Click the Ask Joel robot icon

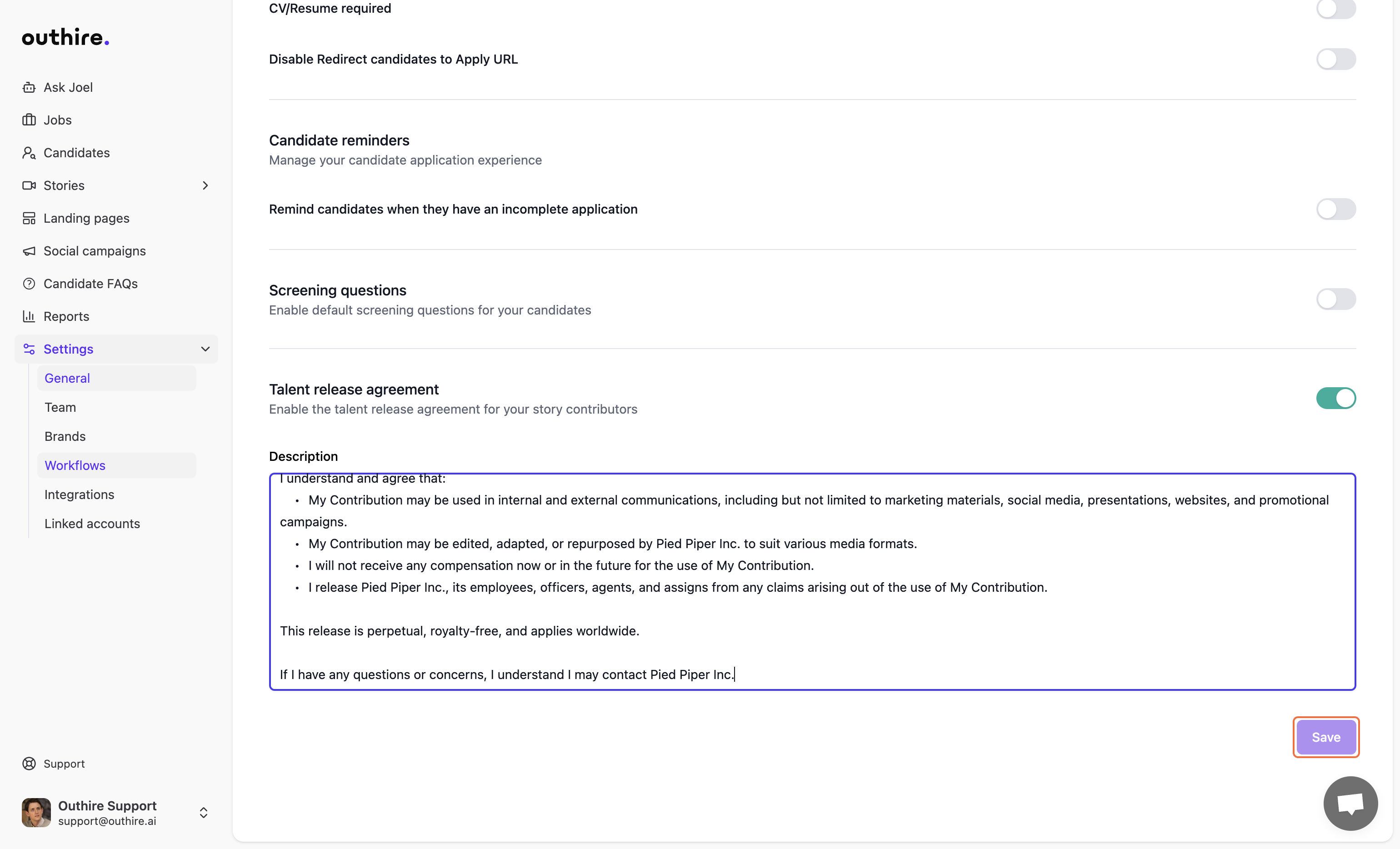pos(29,88)
